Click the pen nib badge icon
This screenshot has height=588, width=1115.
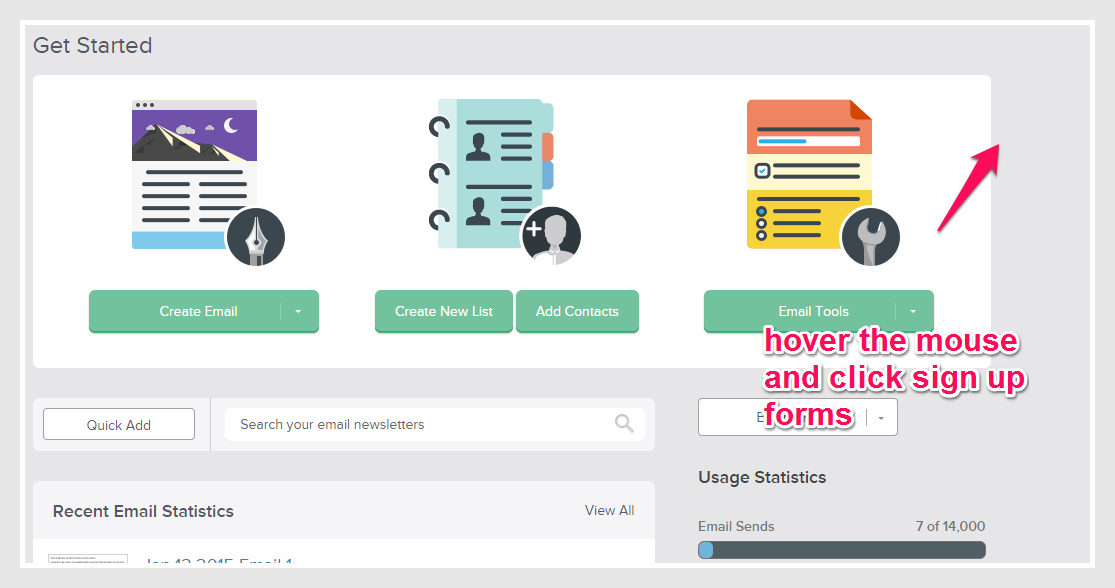click(256, 238)
